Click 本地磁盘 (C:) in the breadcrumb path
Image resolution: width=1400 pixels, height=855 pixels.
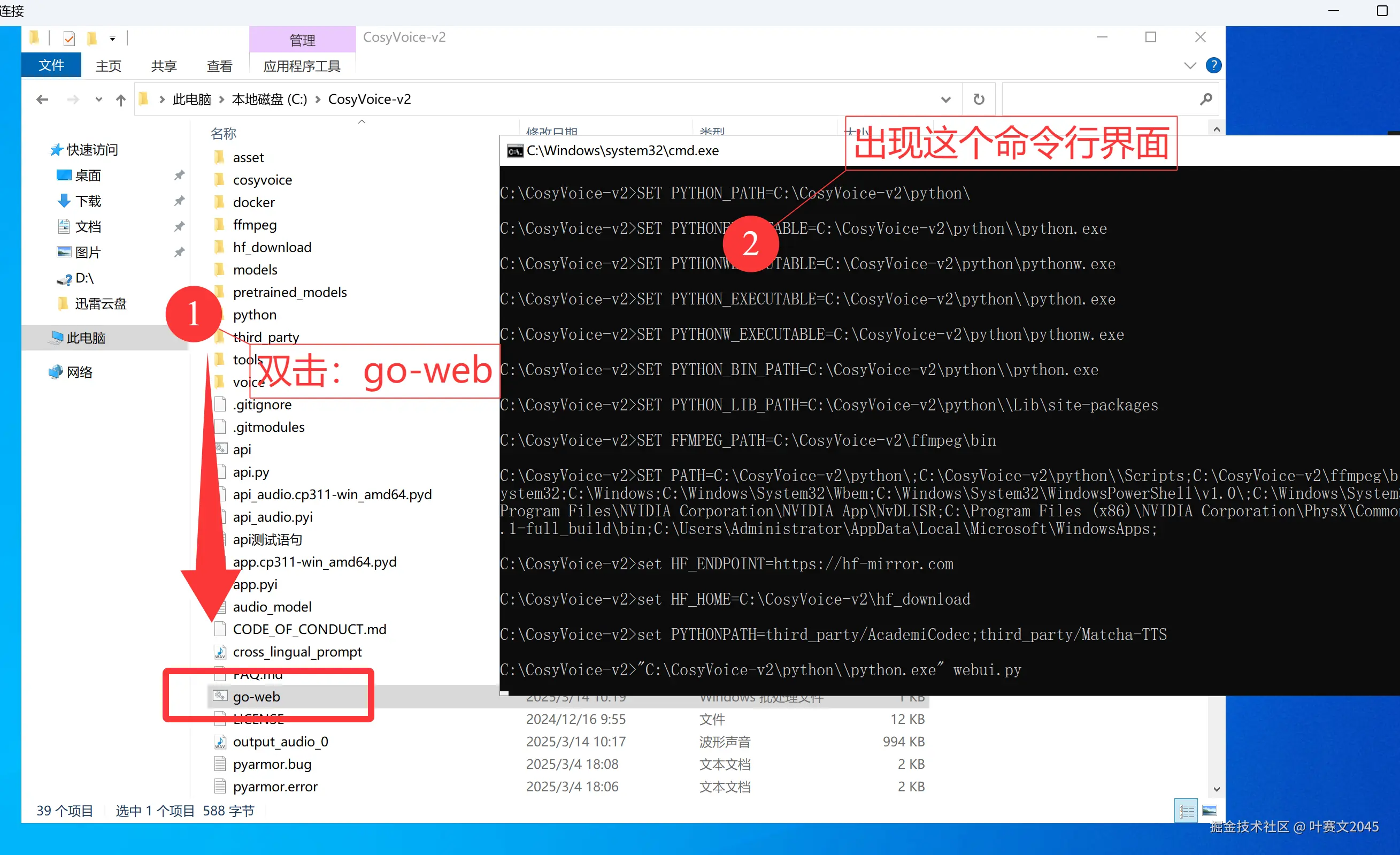pyautogui.click(x=270, y=100)
